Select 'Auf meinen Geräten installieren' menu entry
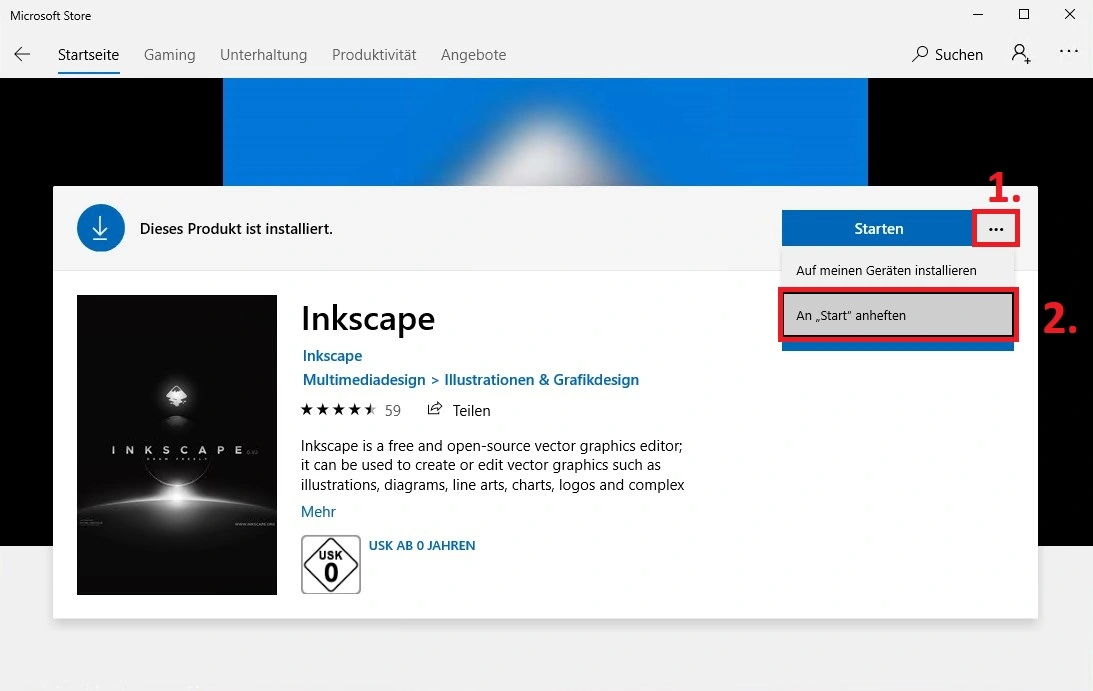Viewport: 1093px width, 691px height. coord(886,270)
